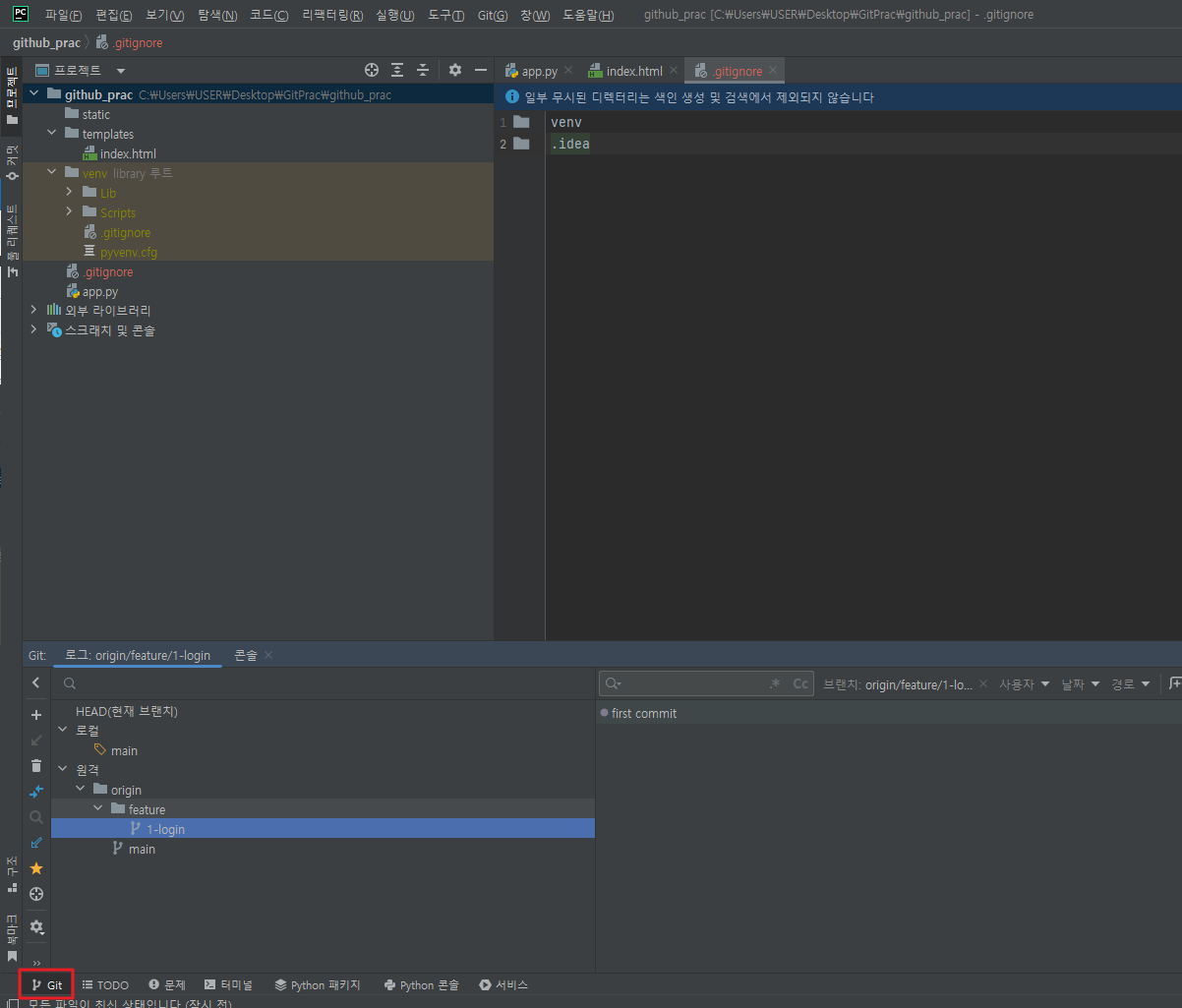
Task: Collapse Git branches pane with the back arrow
Action: (x=36, y=682)
